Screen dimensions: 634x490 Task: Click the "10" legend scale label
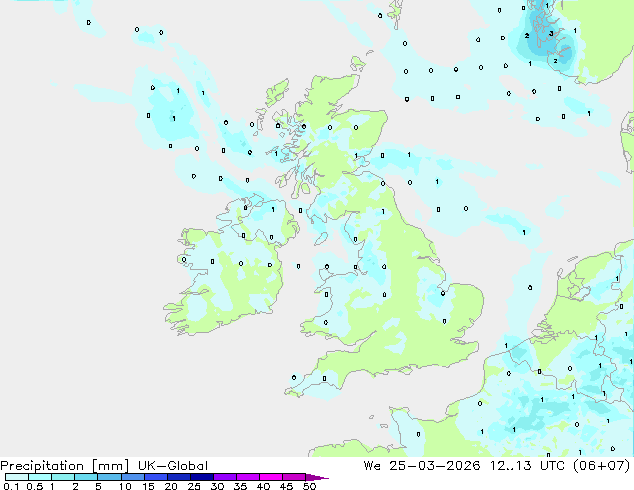(125, 486)
